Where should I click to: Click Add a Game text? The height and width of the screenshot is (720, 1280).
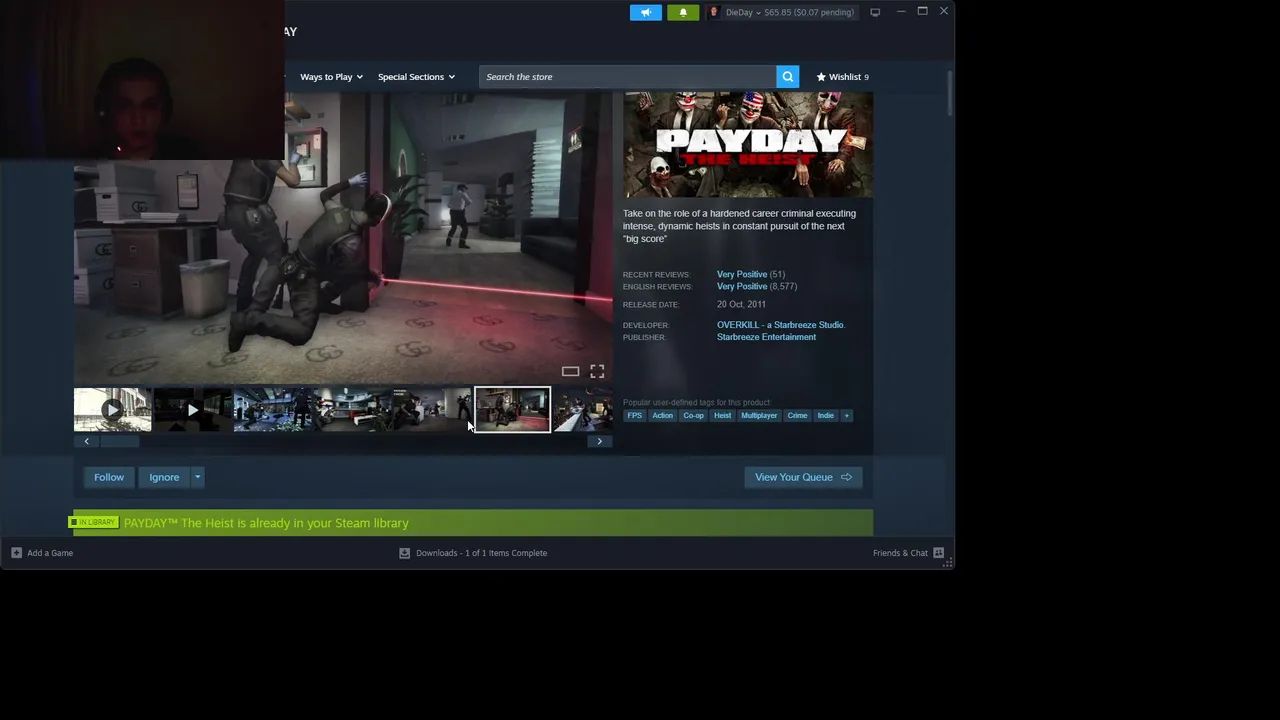50,553
